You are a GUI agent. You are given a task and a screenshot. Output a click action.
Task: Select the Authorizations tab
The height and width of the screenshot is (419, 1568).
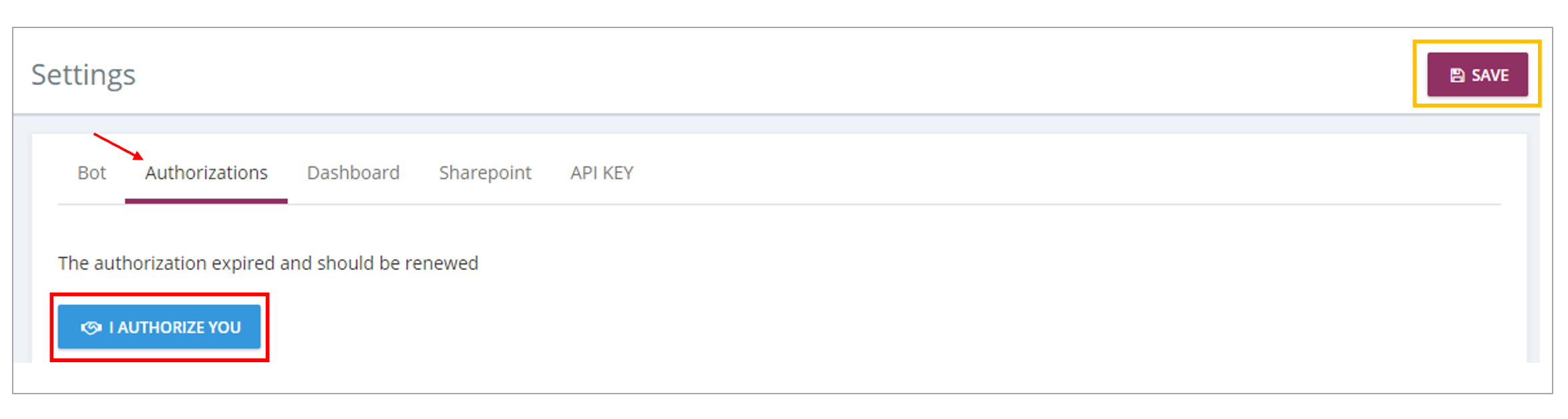tap(206, 173)
